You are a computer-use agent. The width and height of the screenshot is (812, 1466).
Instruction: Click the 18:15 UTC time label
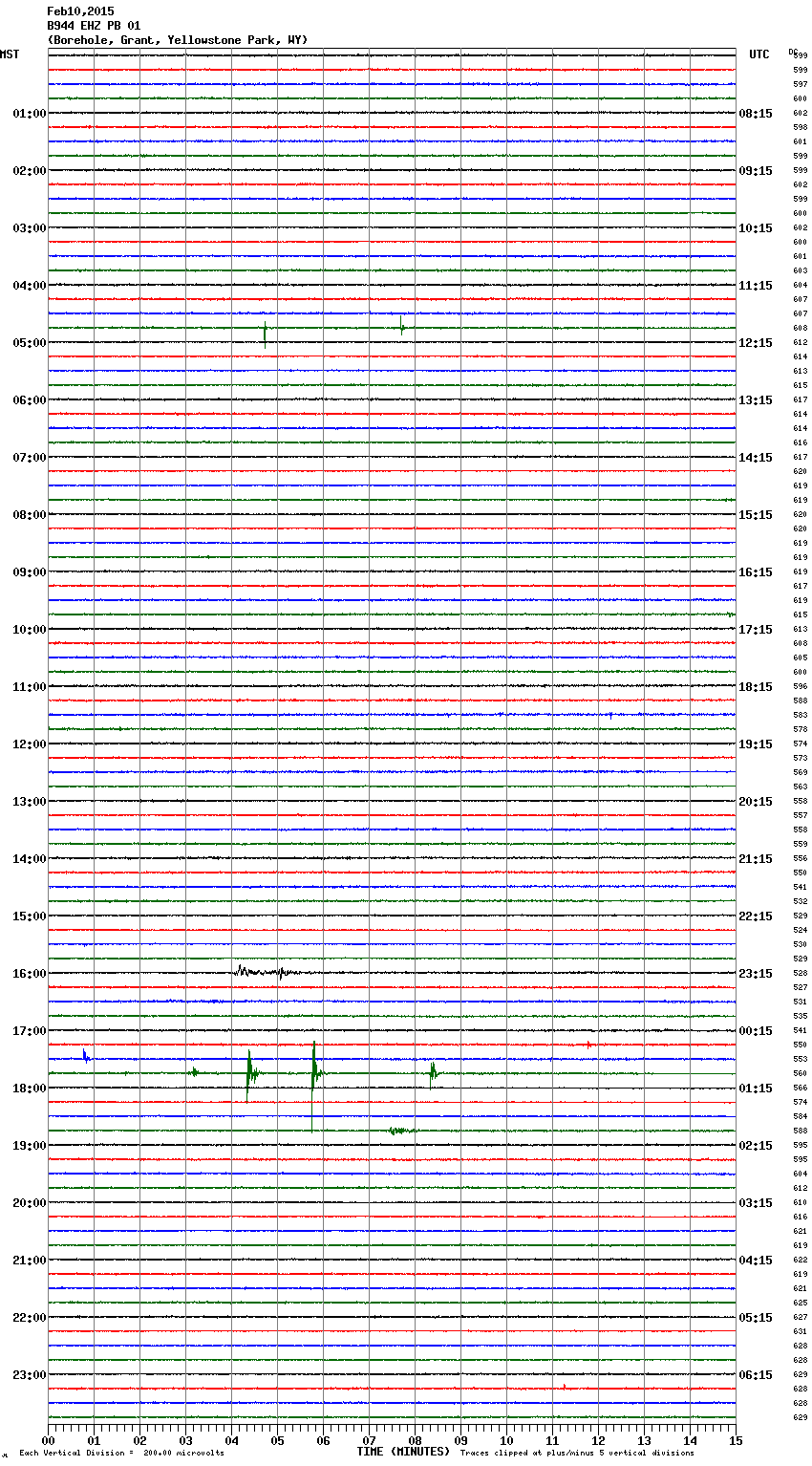756,687
